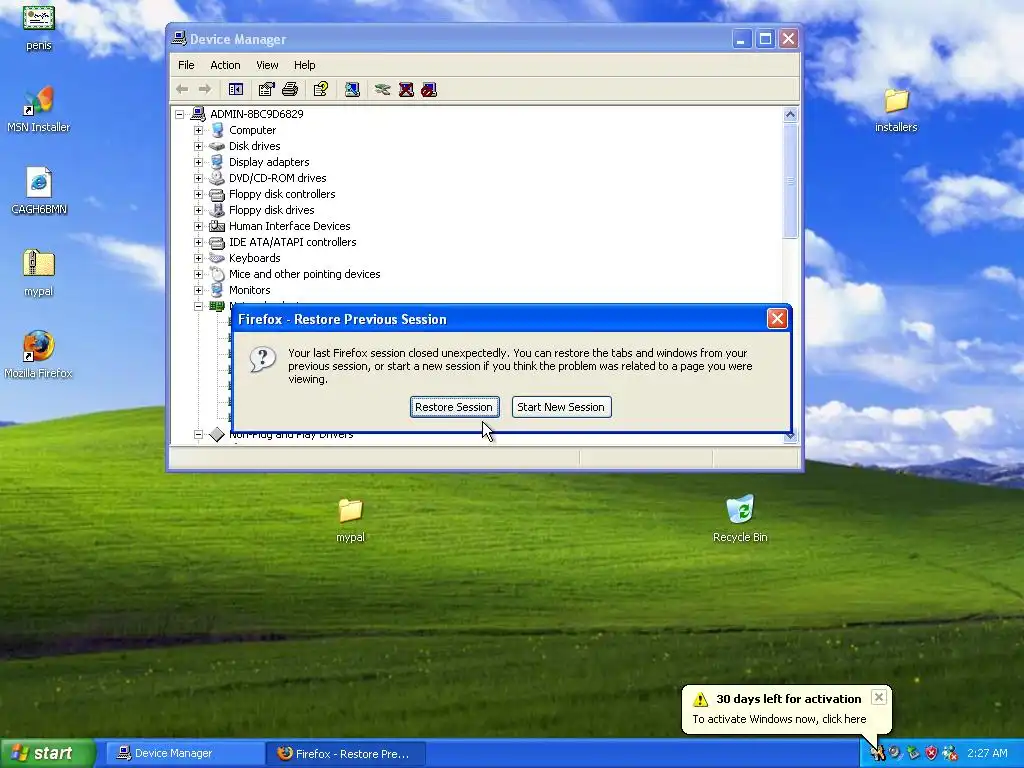This screenshot has width=1024, height=768.
Task: Open the Help menu
Action: coord(304,65)
